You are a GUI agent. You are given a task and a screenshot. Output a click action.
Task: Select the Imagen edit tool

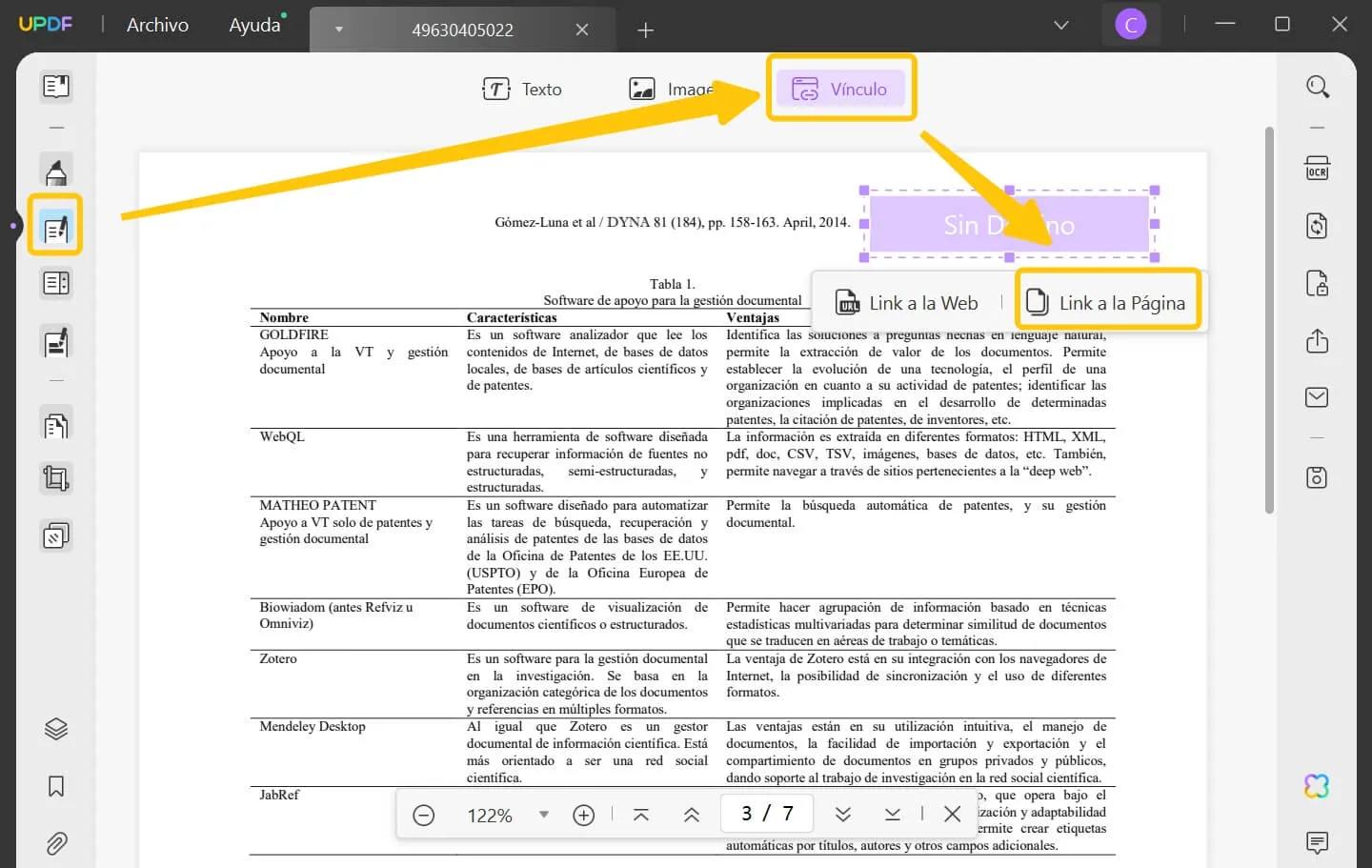pos(671,90)
